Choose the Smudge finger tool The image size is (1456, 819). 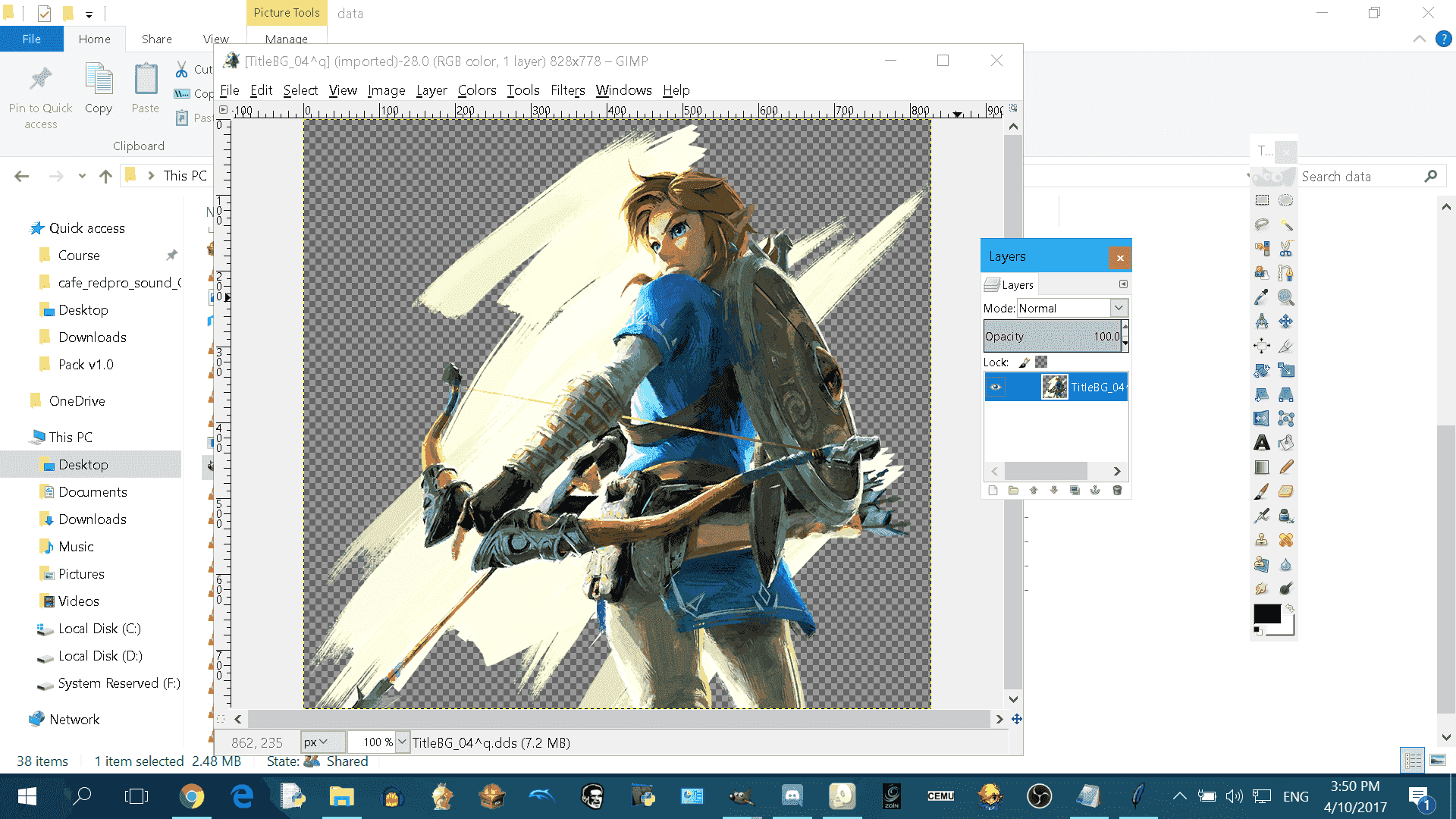1262,588
